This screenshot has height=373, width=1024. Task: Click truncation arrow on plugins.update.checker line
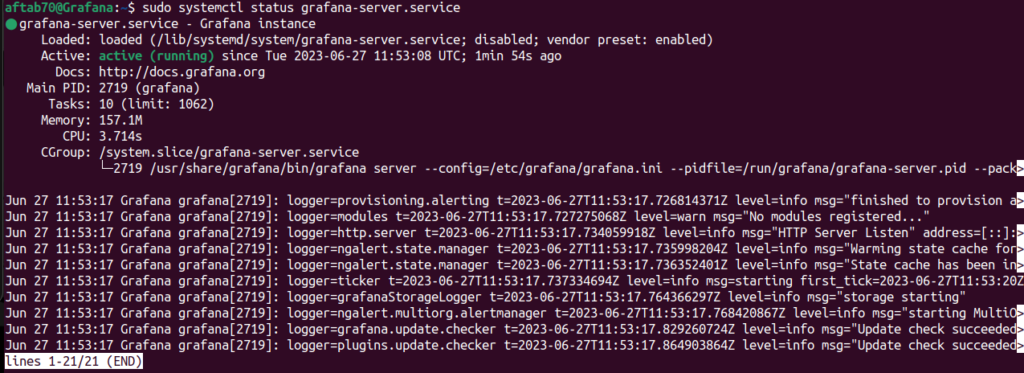pyautogui.click(x=1020, y=345)
